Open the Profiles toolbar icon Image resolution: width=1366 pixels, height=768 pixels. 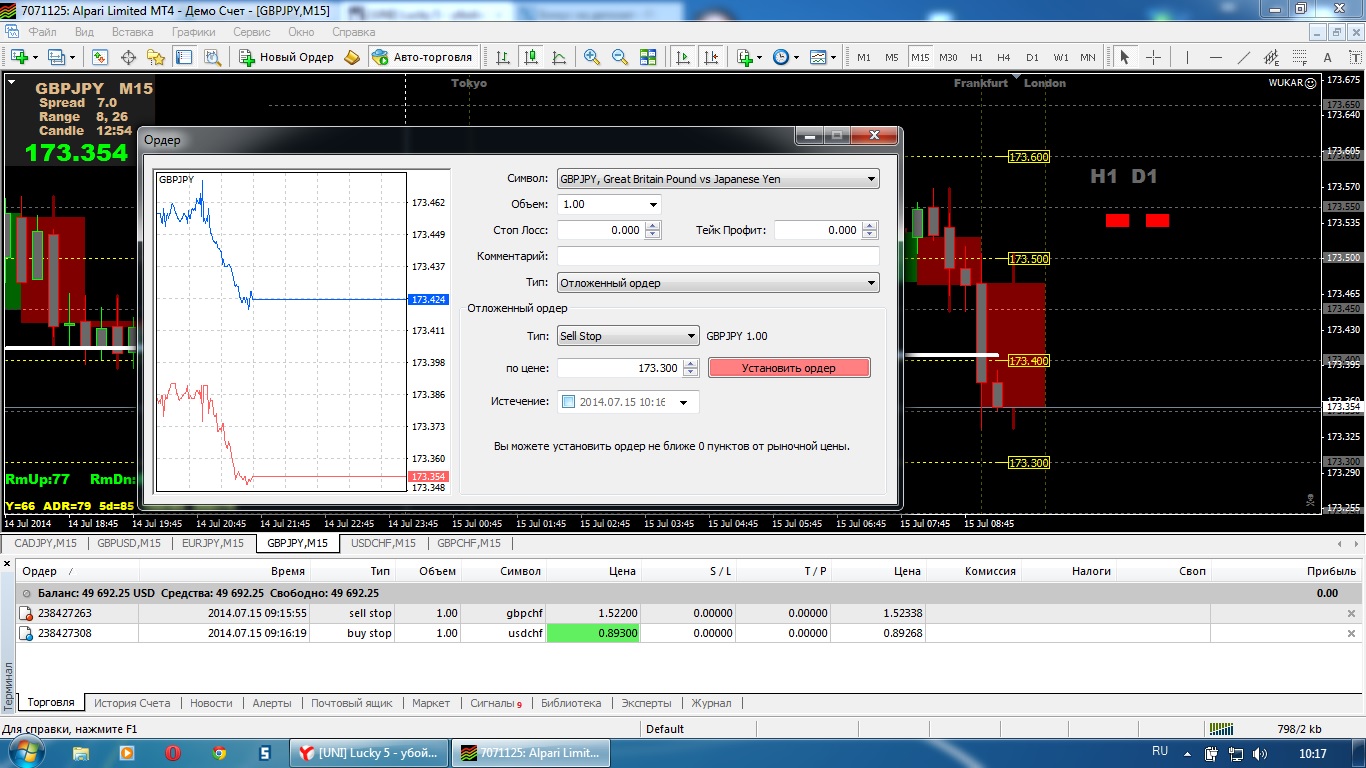[59, 57]
